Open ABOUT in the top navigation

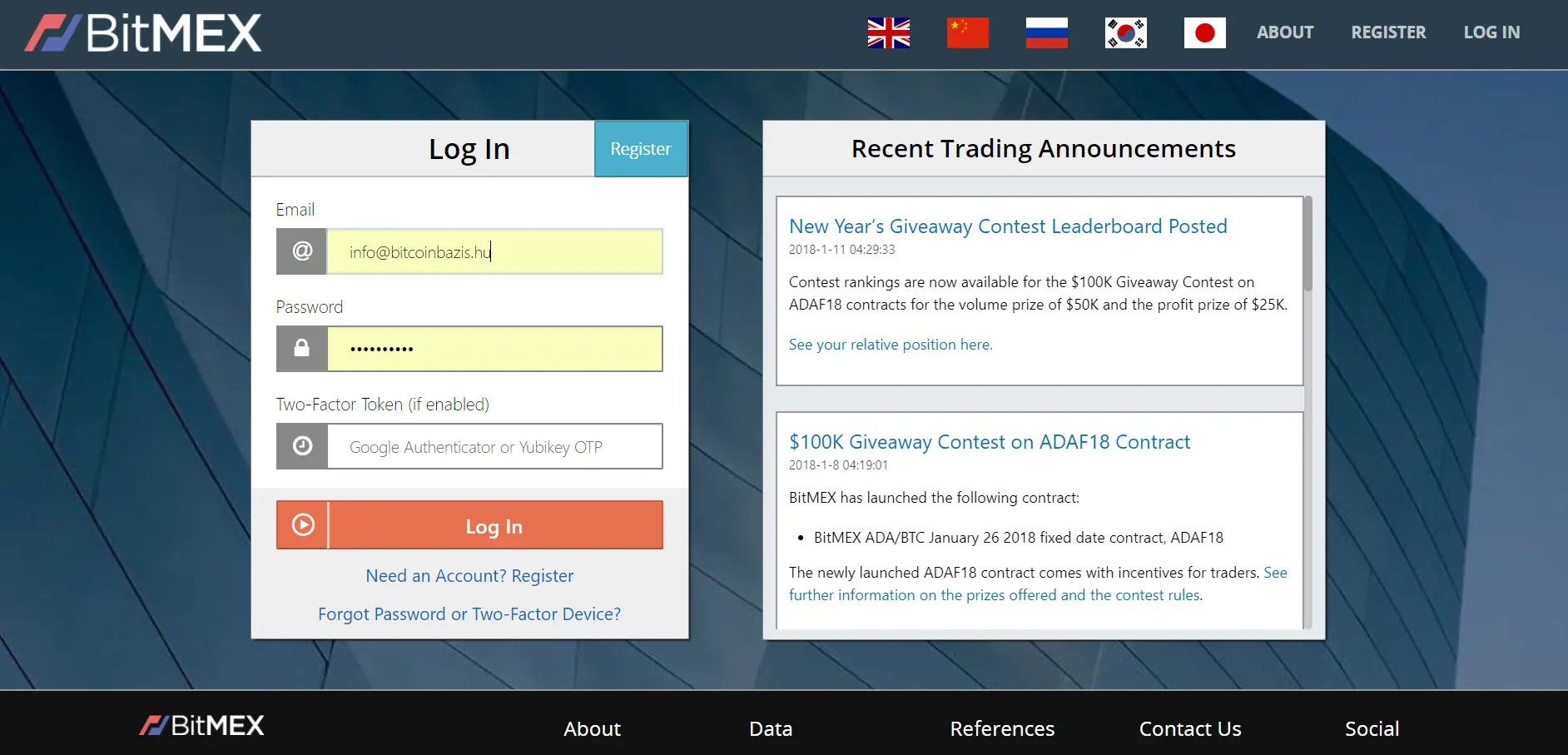click(x=1285, y=32)
